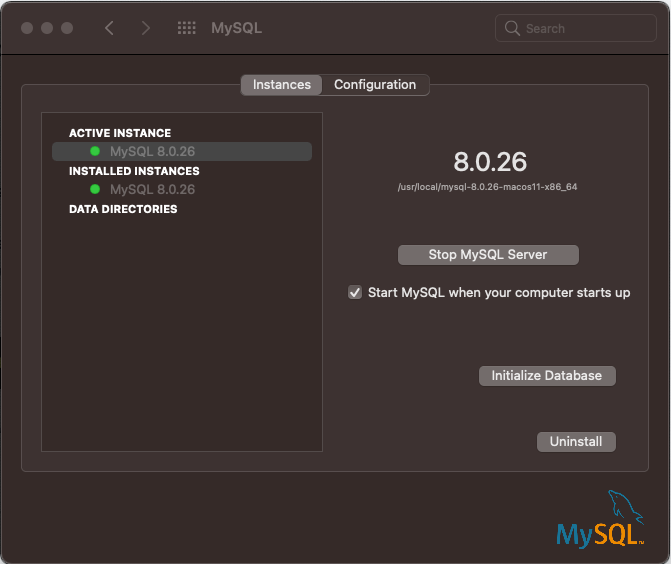Click the Data Directories section header

(123, 209)
